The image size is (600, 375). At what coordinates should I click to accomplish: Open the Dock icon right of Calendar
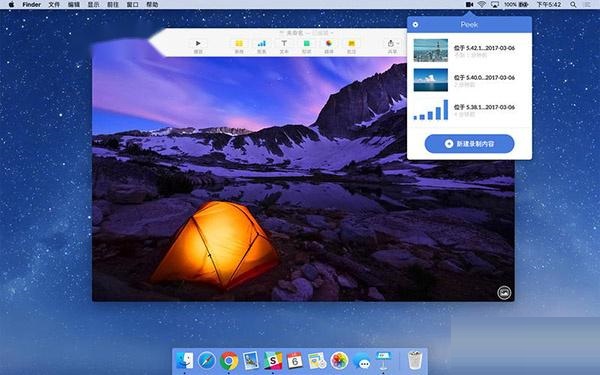317,360
